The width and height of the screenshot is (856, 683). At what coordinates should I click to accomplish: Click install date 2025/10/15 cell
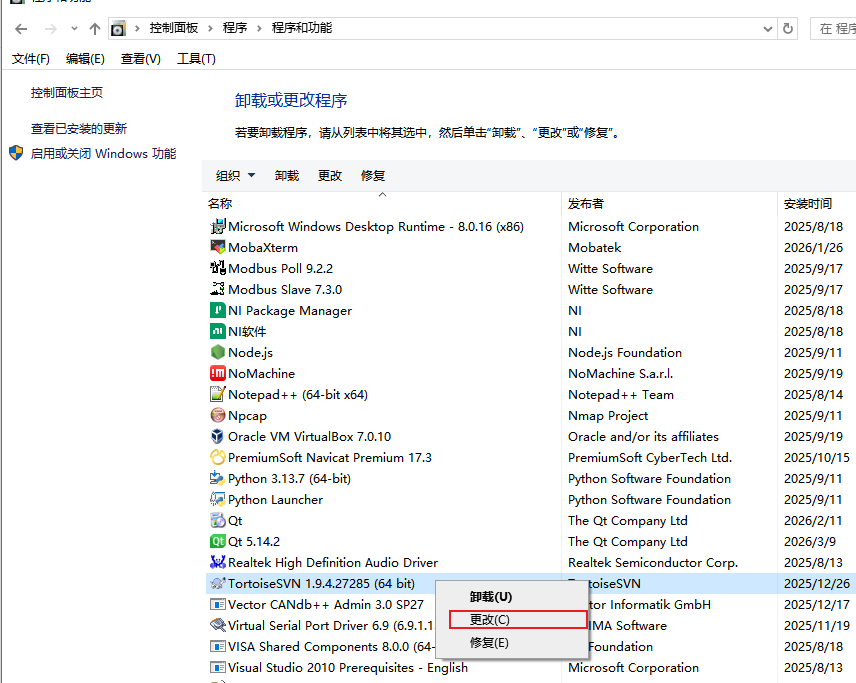[x=817, y=458]
